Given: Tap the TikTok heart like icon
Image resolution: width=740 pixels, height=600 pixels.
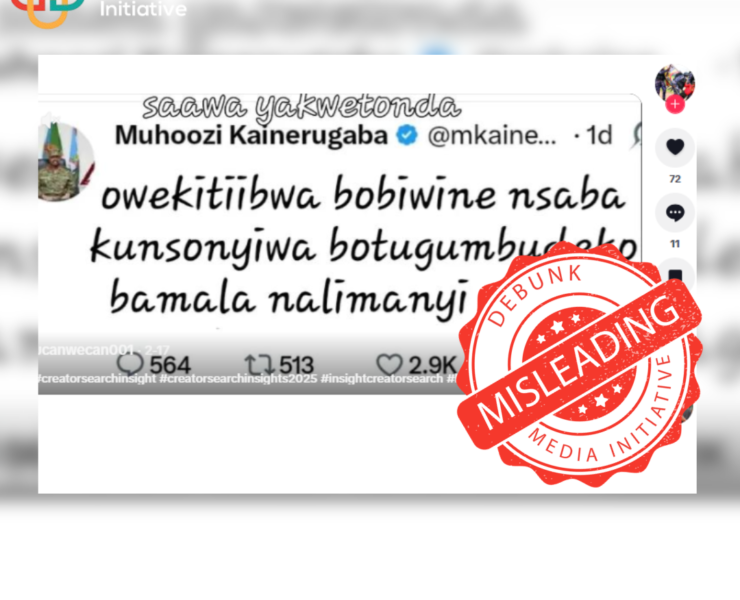Looking at the screenshot, I should pyautogui.click(x=675, y=147).
